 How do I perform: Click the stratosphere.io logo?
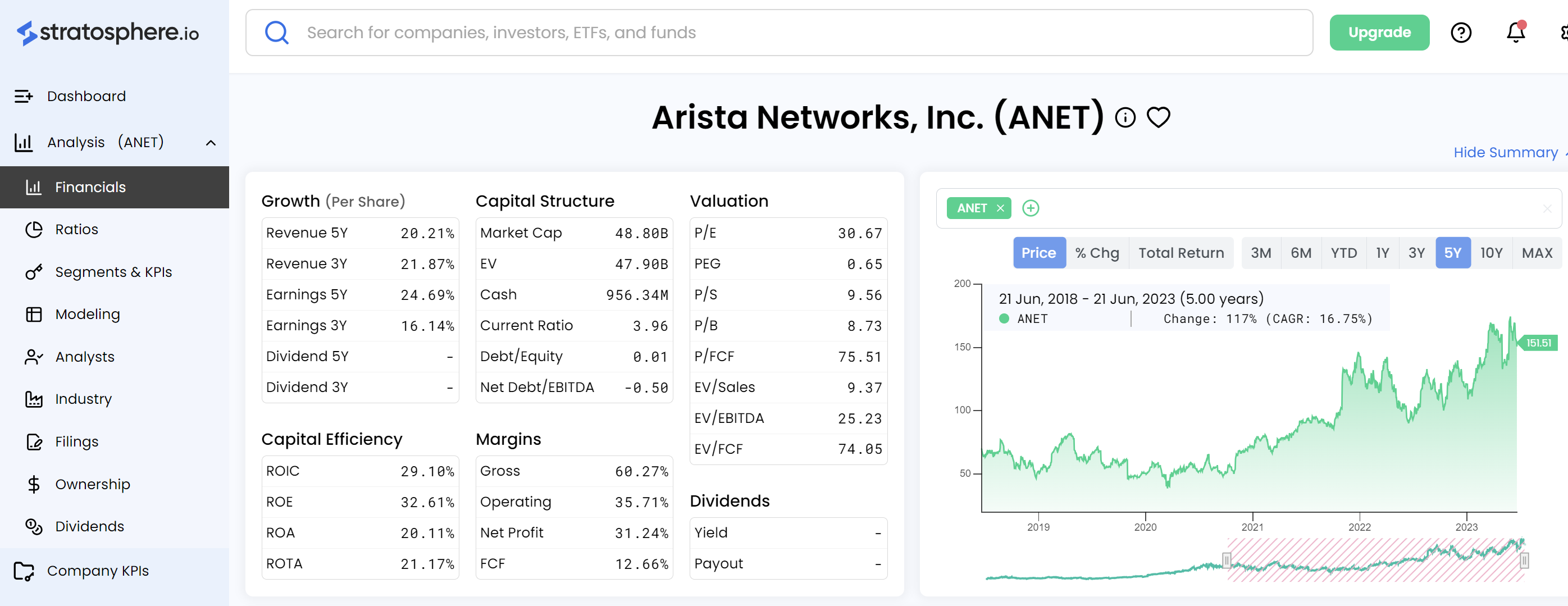pos(108,32)
